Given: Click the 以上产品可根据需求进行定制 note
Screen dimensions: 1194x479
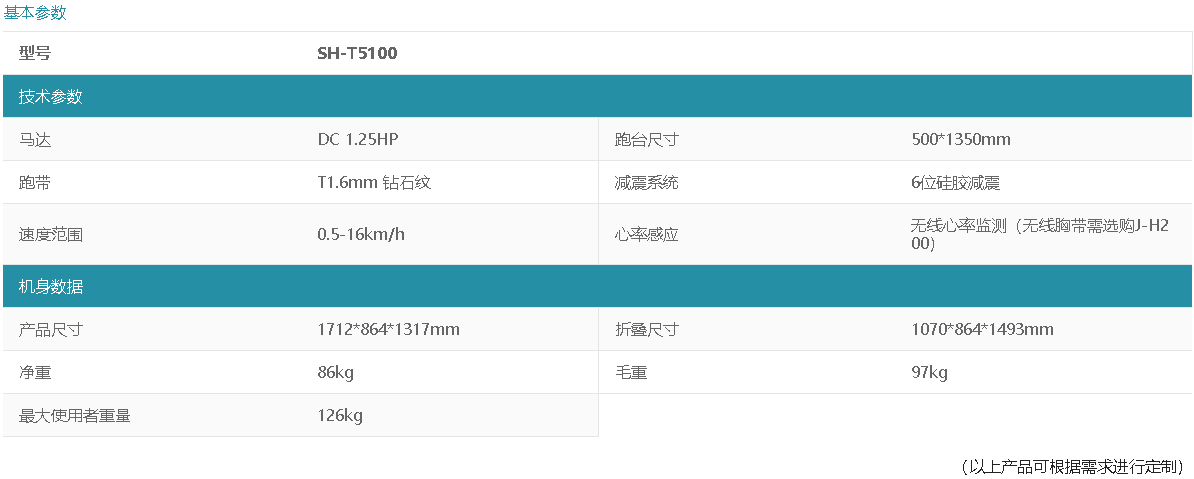Looking at the screenshot, I should [x=1071, y=467].
